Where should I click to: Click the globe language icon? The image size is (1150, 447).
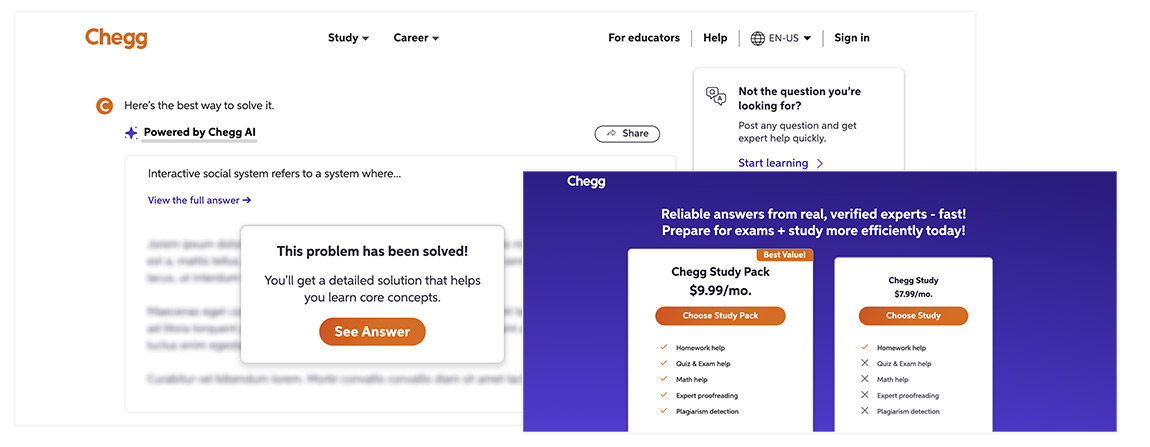(x=758, y=38)
